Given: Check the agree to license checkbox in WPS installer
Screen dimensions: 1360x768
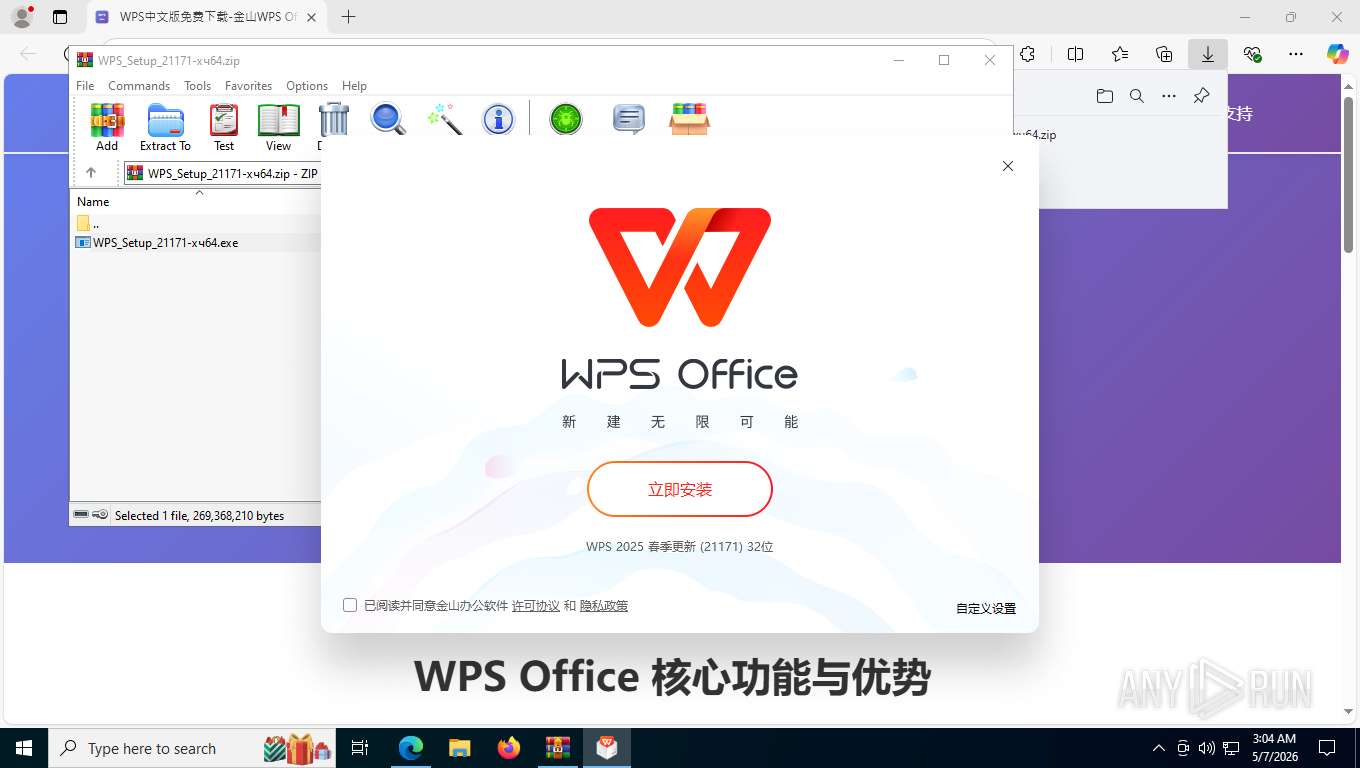Looking at the screenshot, I should (x=350, y=605).
